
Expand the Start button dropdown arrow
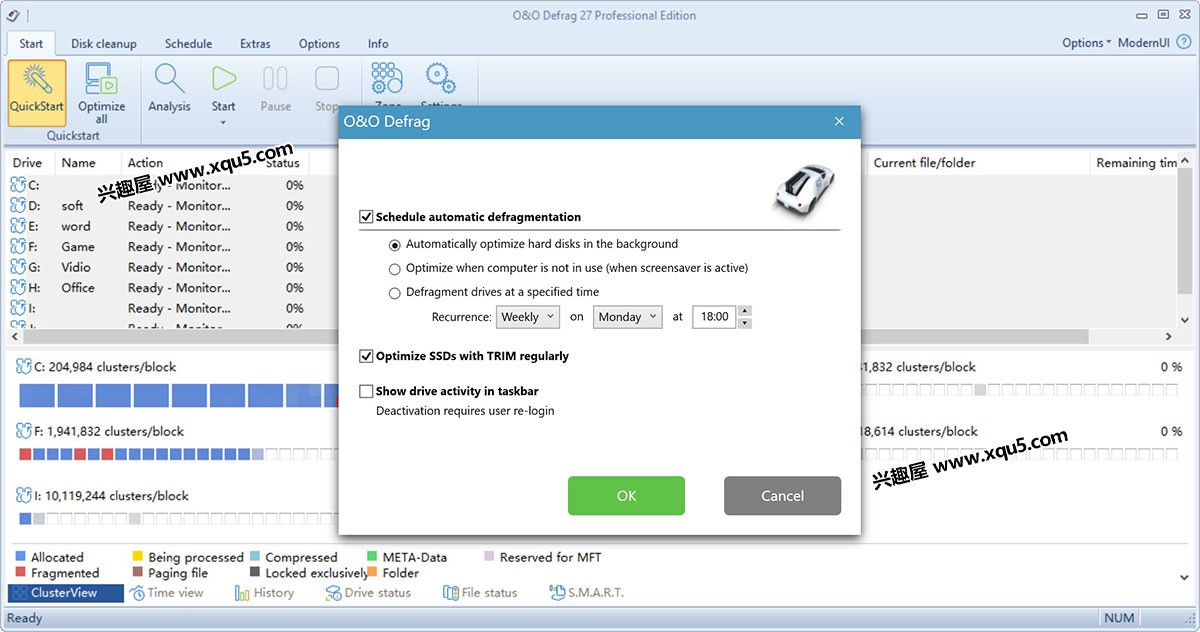point(223,123)
